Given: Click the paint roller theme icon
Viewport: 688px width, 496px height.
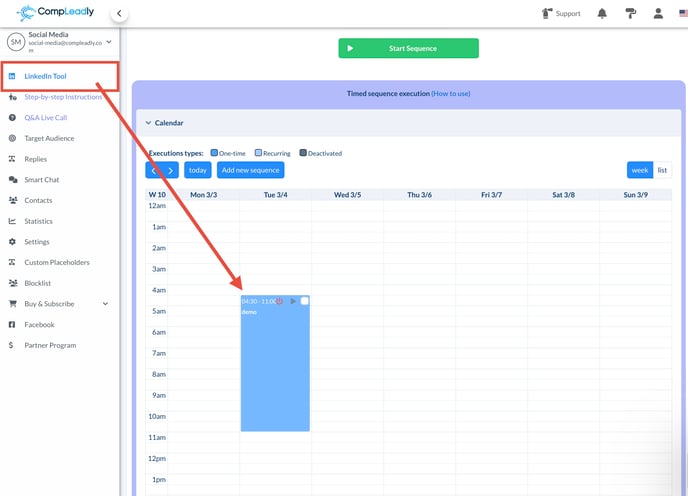Looking at the screenshot, I should click(630, 13).
